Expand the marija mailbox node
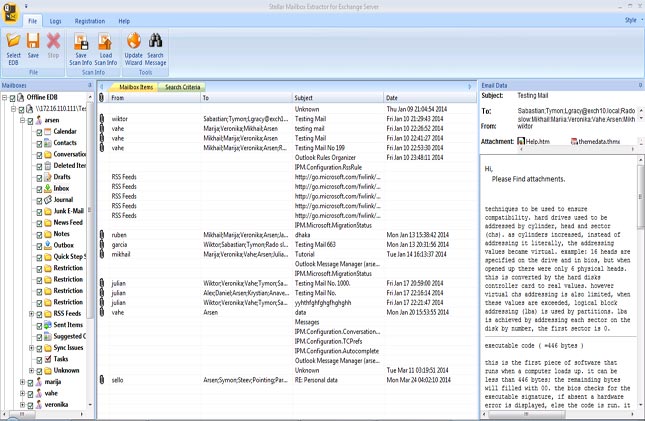Image resolution: width=645 pixels, height=421 pixels. pyautogui.click(x=23, y=382)
